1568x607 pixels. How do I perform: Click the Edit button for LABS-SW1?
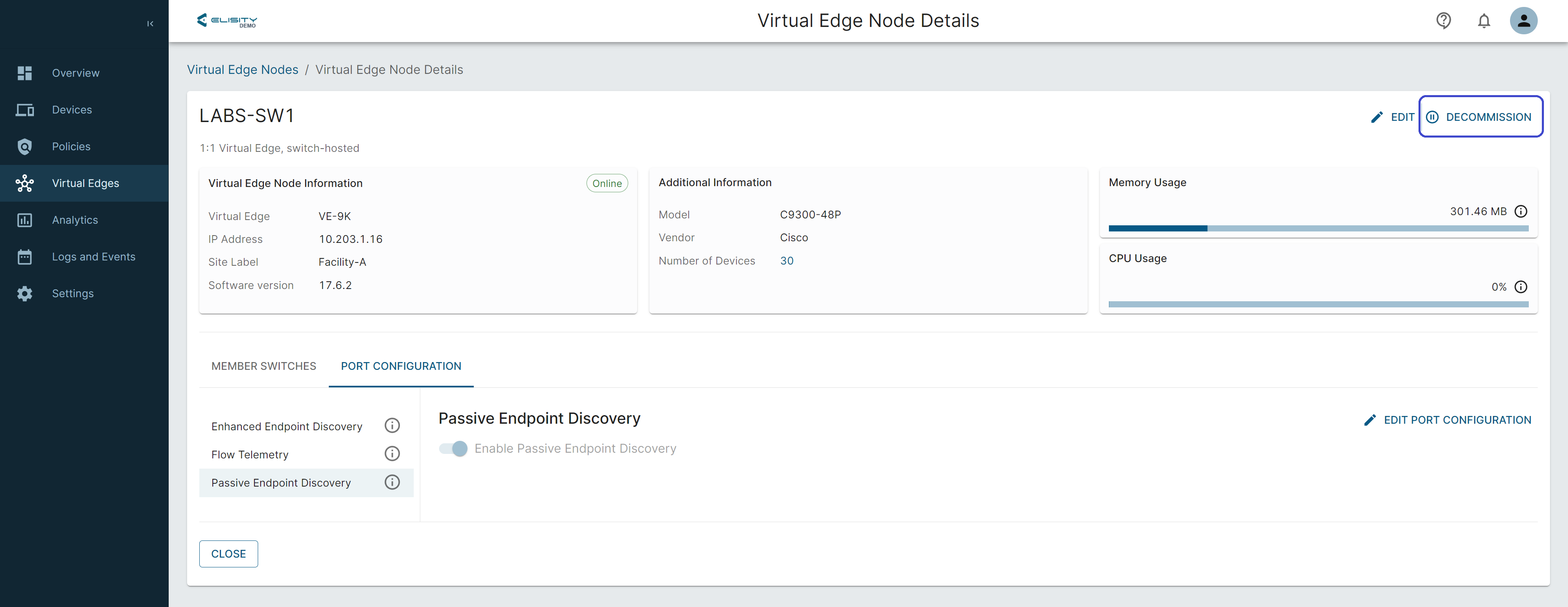coord(1393,117)
